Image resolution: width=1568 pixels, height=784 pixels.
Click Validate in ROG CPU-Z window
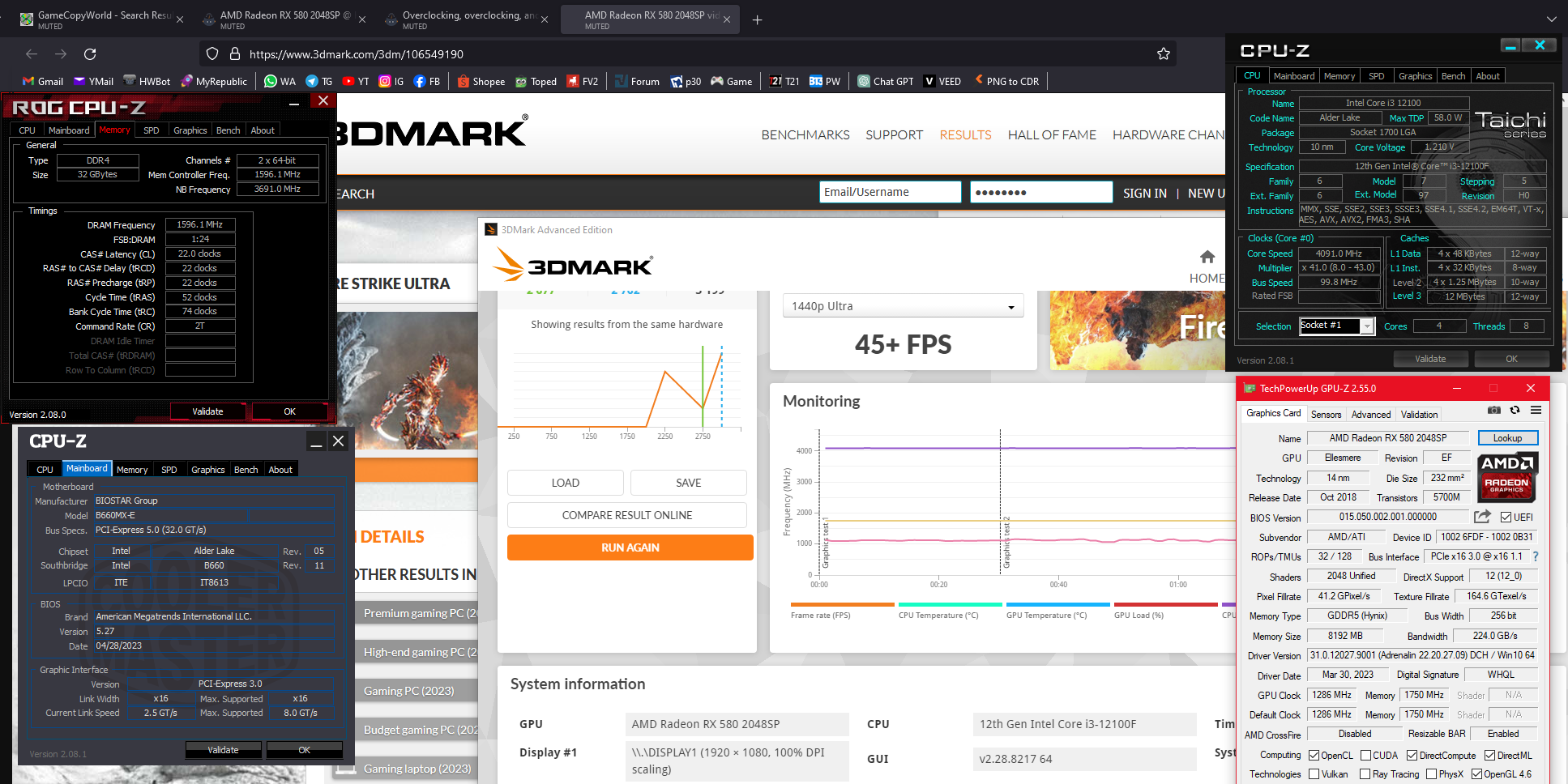point(207,411)
